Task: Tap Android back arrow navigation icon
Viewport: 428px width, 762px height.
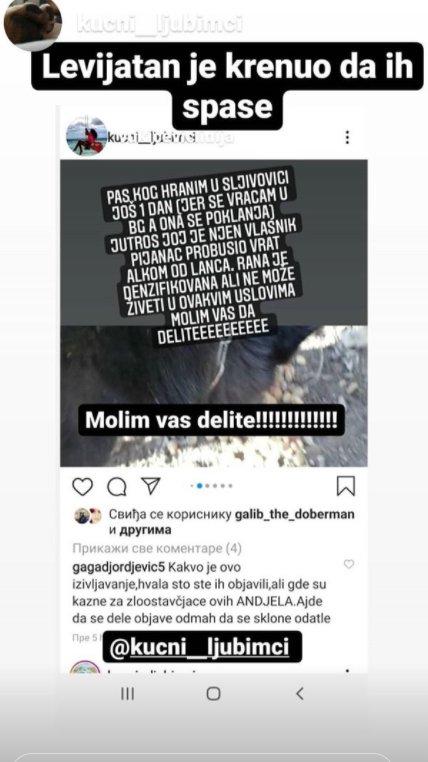Action: pos(300,693)
